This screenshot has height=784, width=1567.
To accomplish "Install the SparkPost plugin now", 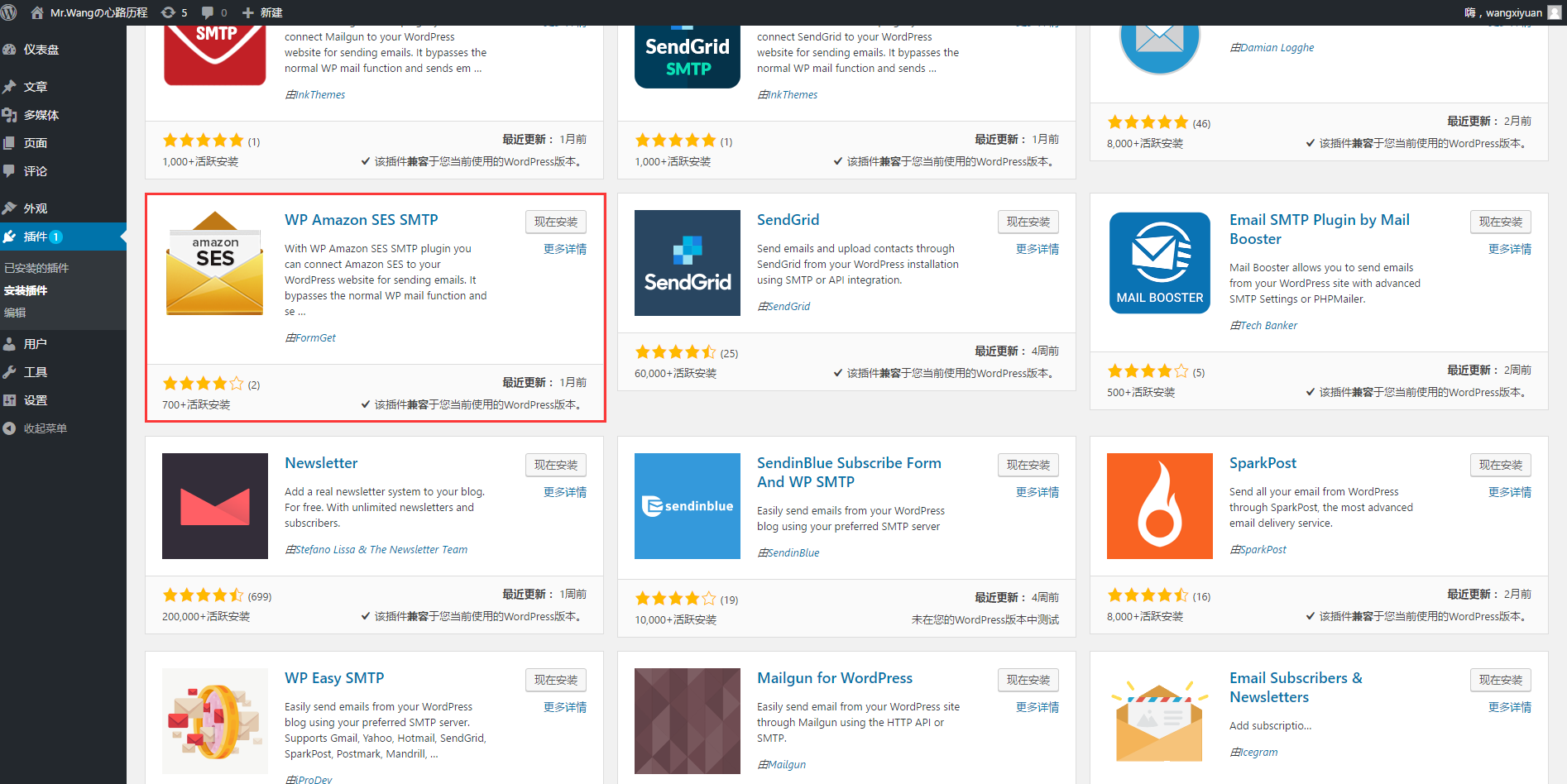I will 1500,465.
